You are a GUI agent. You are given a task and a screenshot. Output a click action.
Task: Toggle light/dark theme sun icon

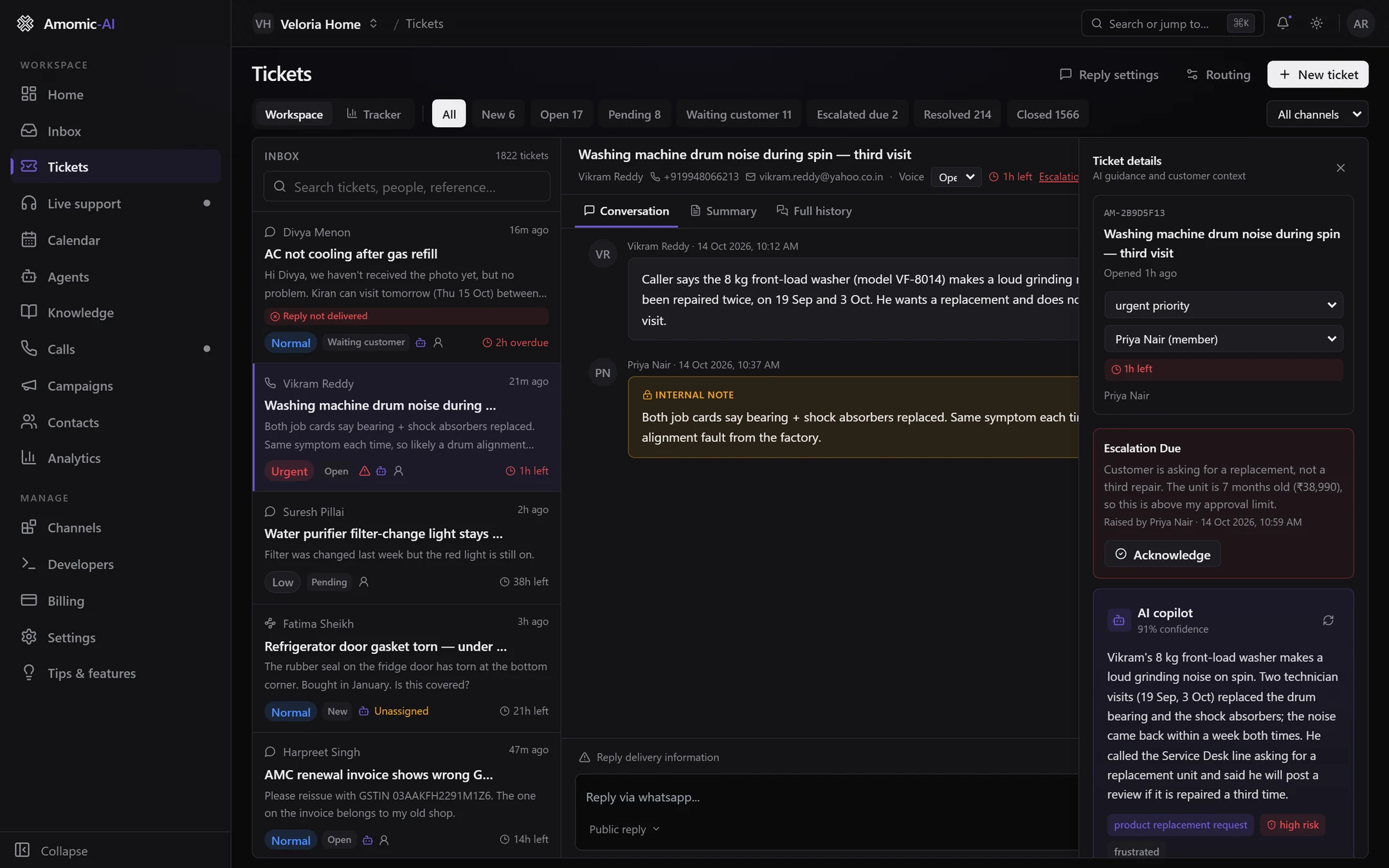(x=1316, y=23)
